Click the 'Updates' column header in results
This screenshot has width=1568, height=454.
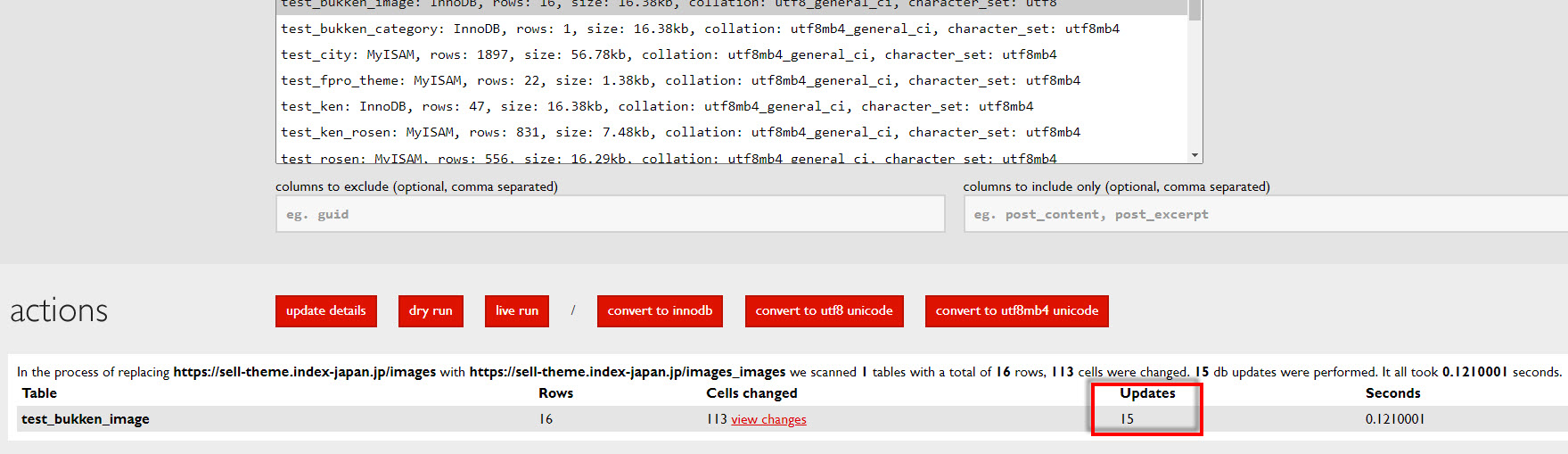(x=1147, y=393)
